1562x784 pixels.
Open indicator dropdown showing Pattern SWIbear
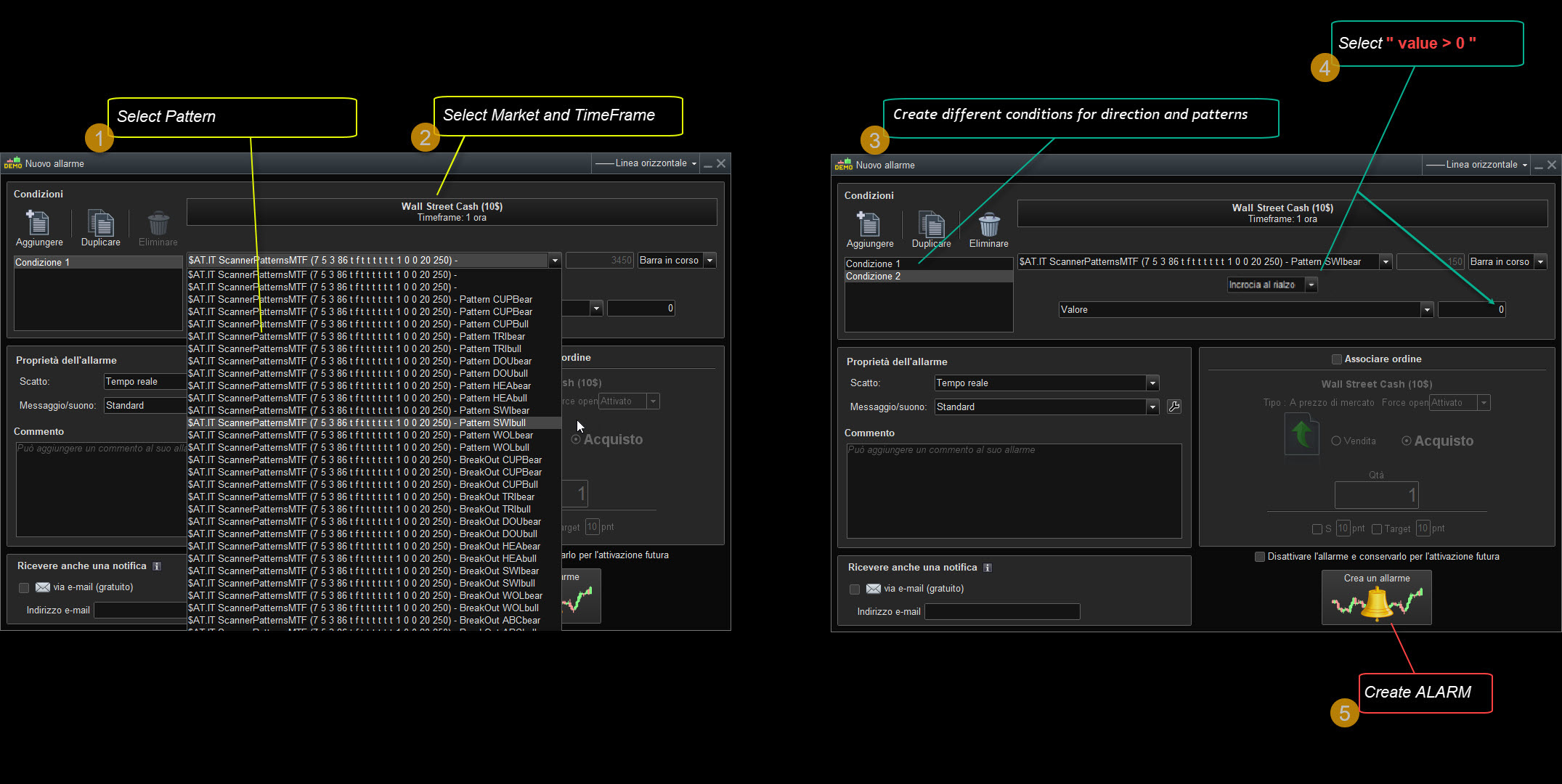click(1386, 262)
